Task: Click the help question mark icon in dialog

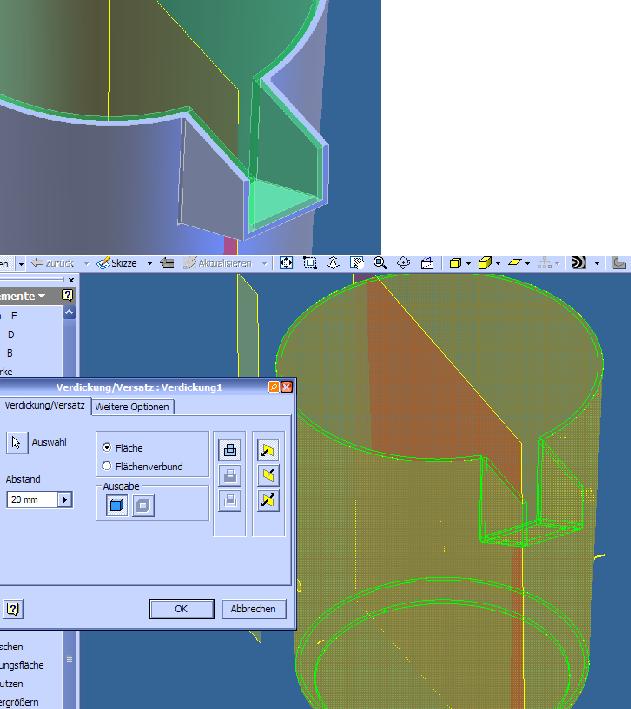Action: [x=14, y=608]
